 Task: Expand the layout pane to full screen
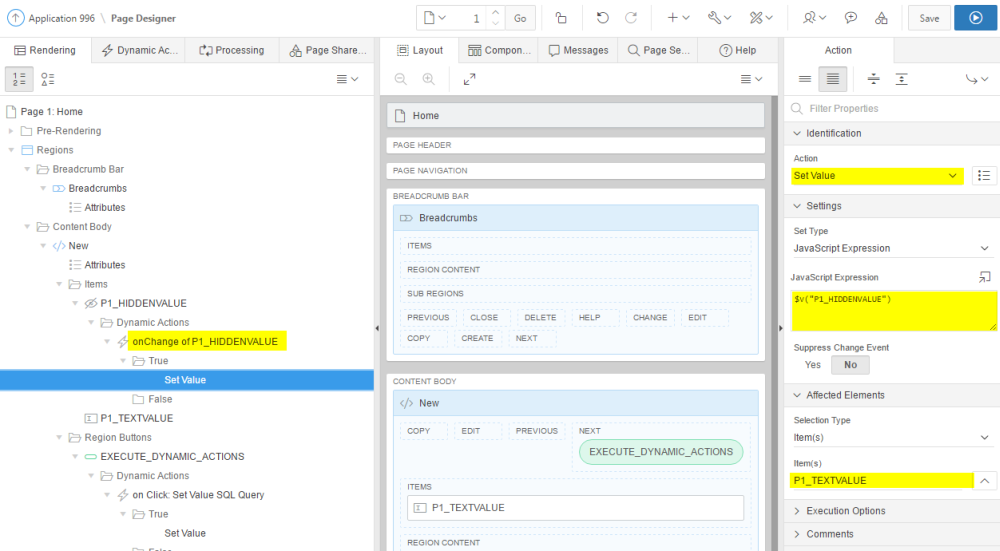[469, 79]
